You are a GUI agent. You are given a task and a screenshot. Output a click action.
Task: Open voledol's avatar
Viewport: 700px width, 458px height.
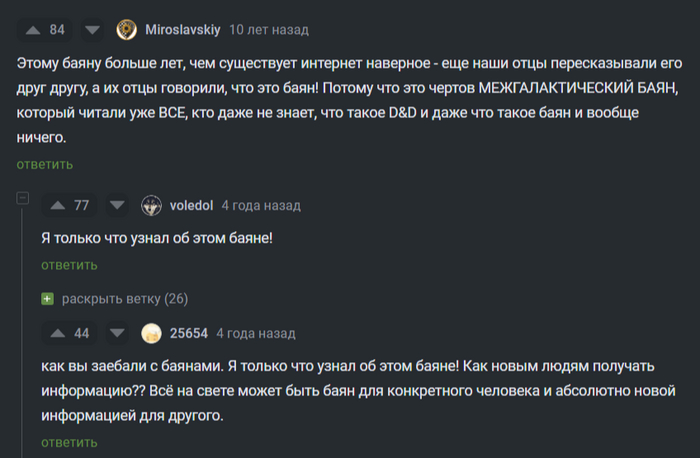tap(151, 205)
